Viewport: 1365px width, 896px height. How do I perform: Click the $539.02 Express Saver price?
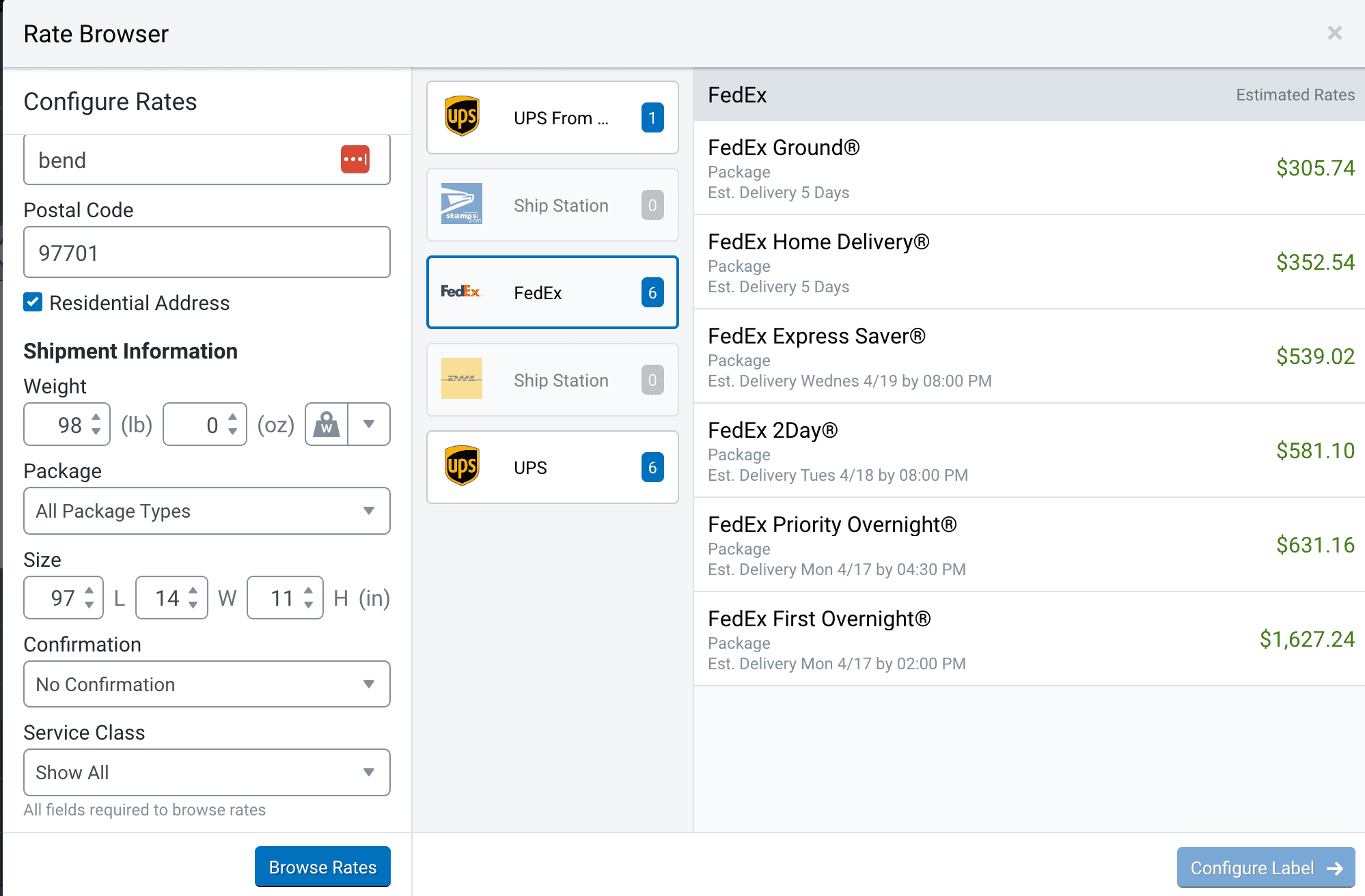point(1315,356)
